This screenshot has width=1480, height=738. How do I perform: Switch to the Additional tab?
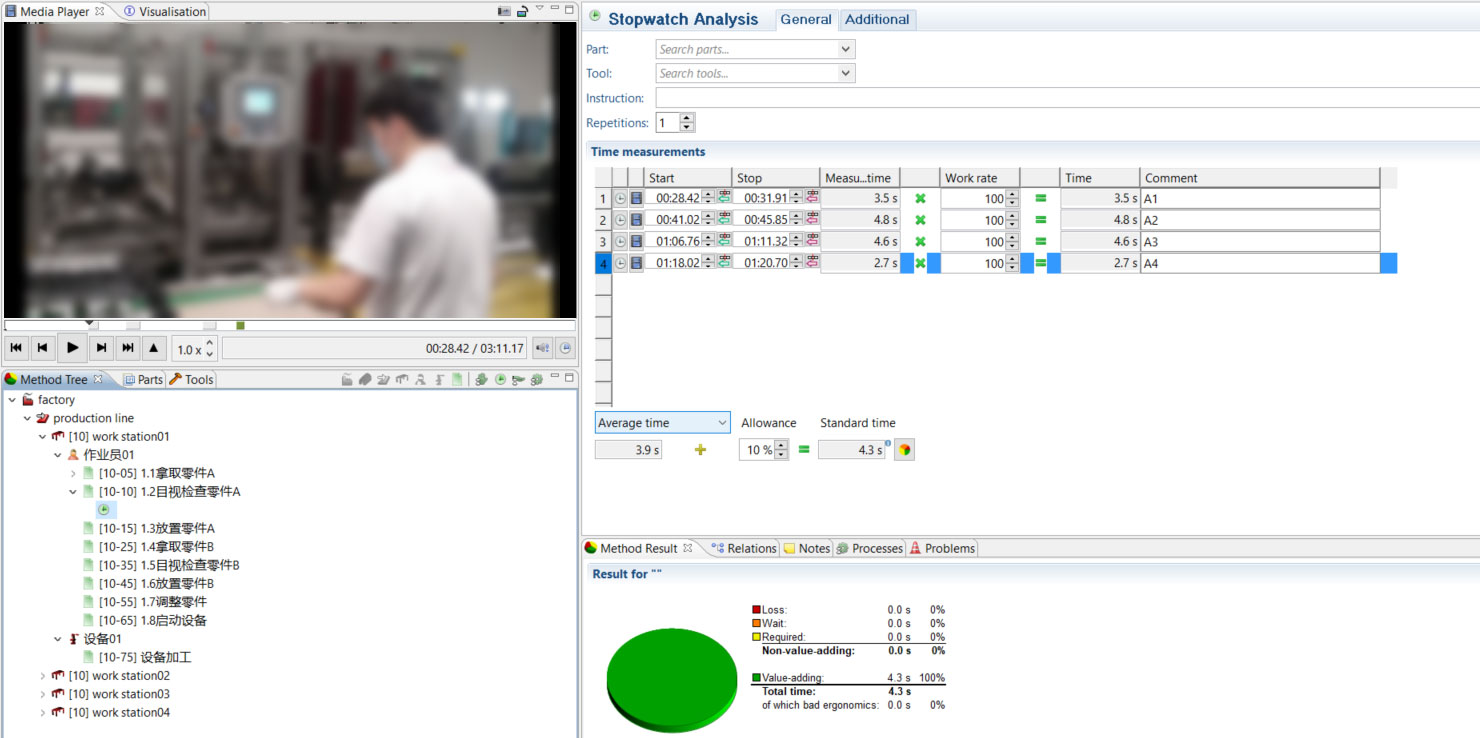(x=877, y=19)
